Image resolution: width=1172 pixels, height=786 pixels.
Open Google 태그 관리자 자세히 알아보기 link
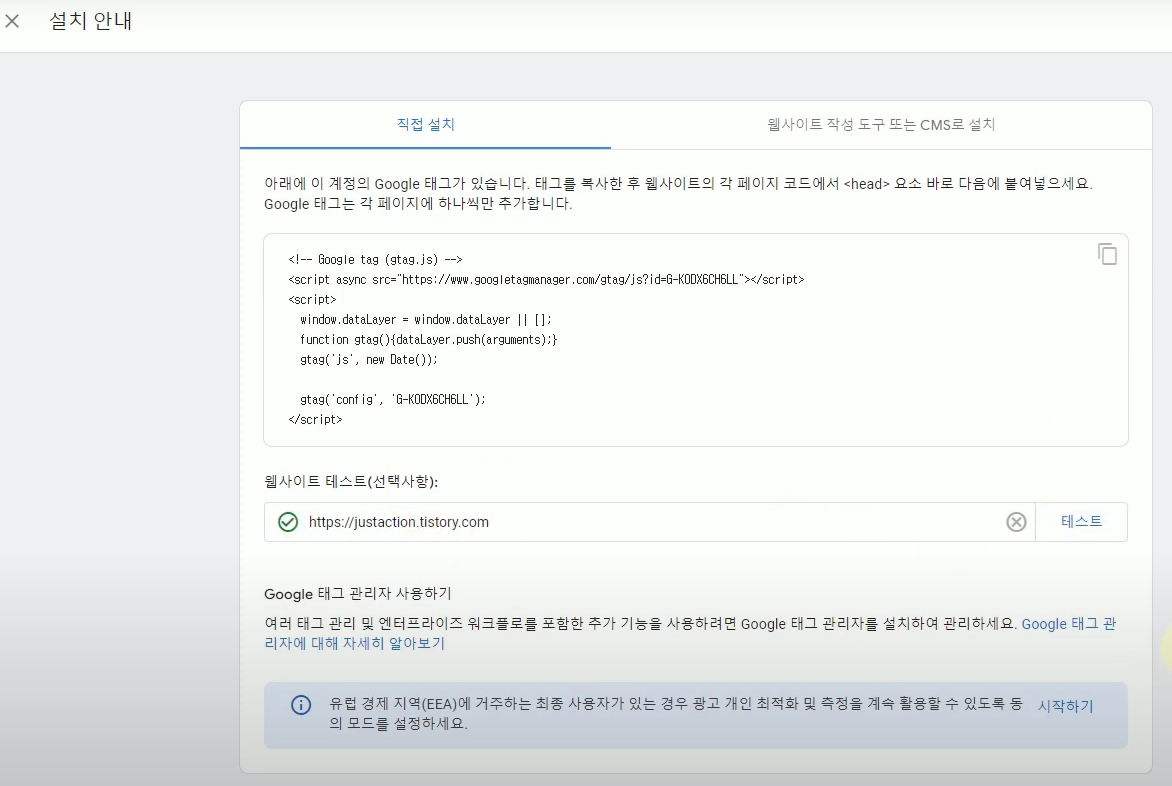(x=690, y=634)
